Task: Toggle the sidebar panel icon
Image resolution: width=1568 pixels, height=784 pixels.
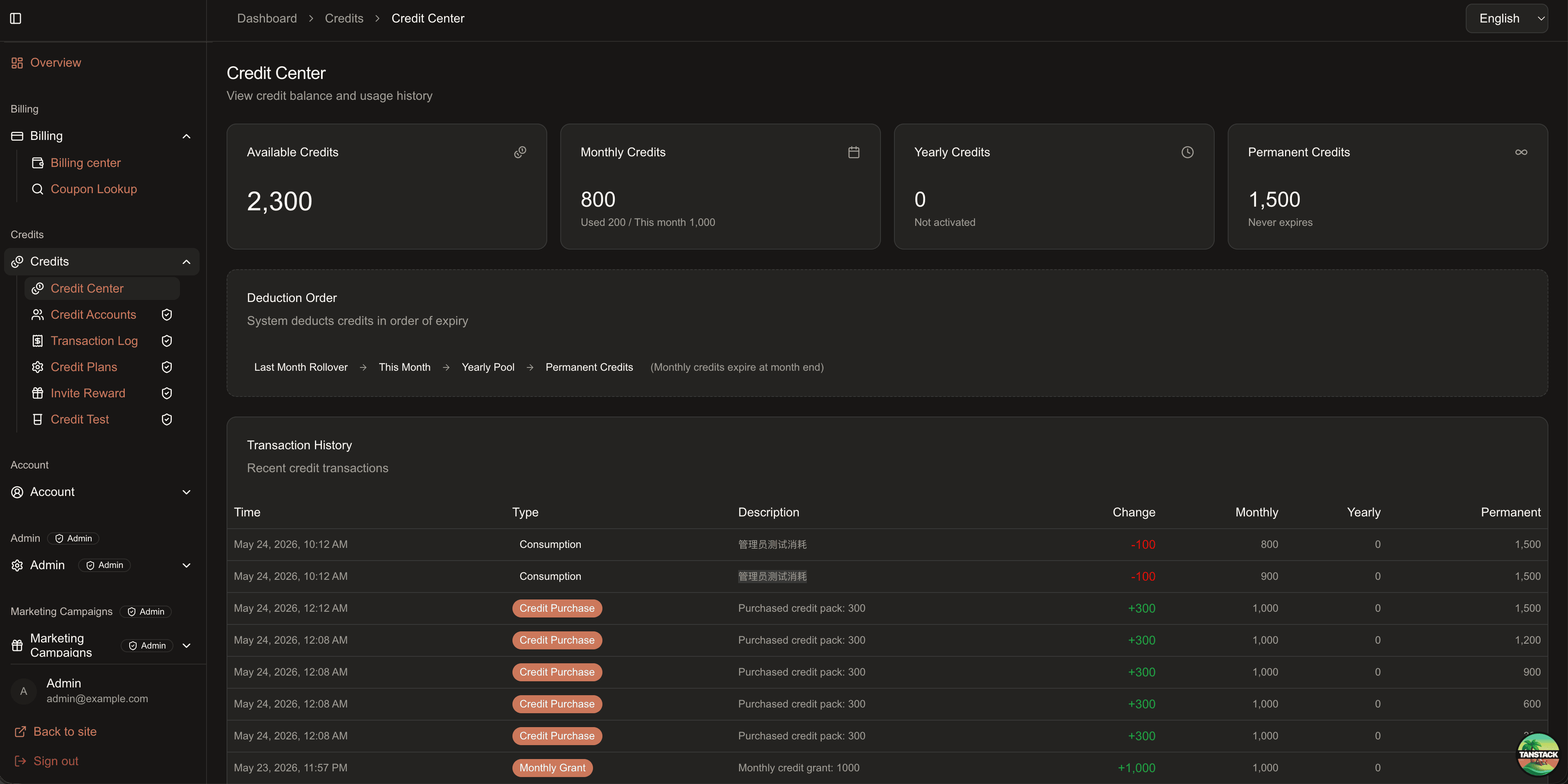Action: 16,18
